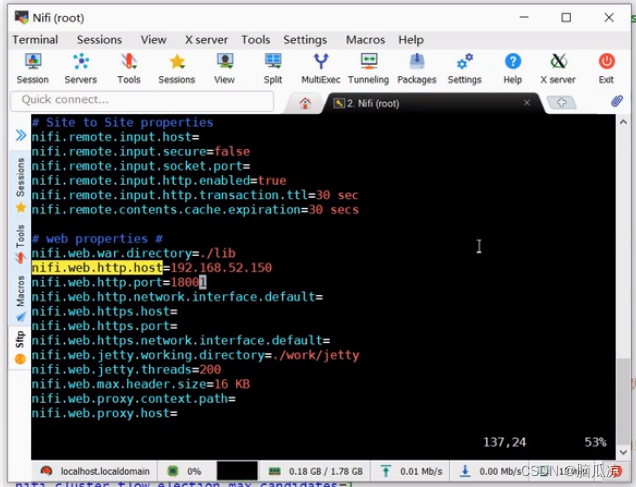
Task: Open the Sftp sidebar tab
Action: click(x=21, y=348)
